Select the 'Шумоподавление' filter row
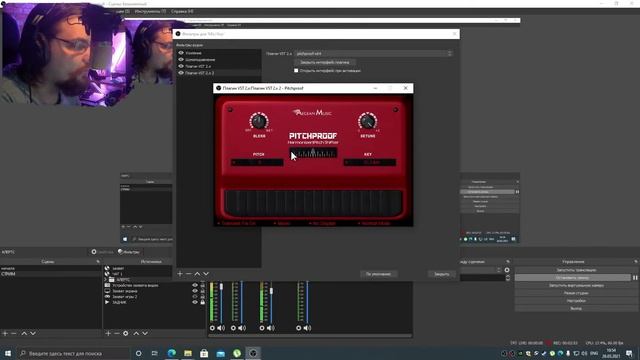 [x=219, y=60]
